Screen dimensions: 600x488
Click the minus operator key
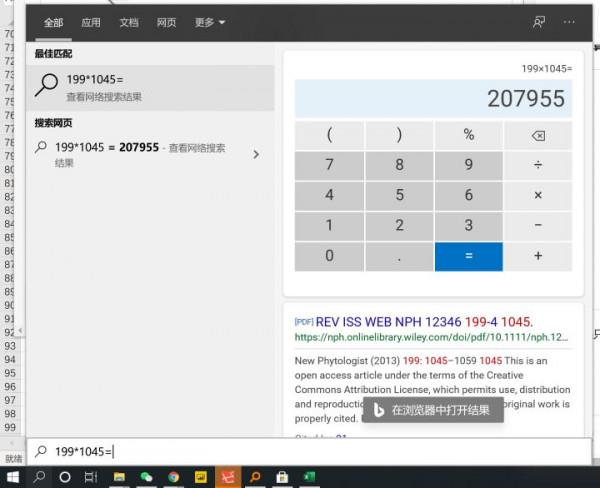click(538, 225)
